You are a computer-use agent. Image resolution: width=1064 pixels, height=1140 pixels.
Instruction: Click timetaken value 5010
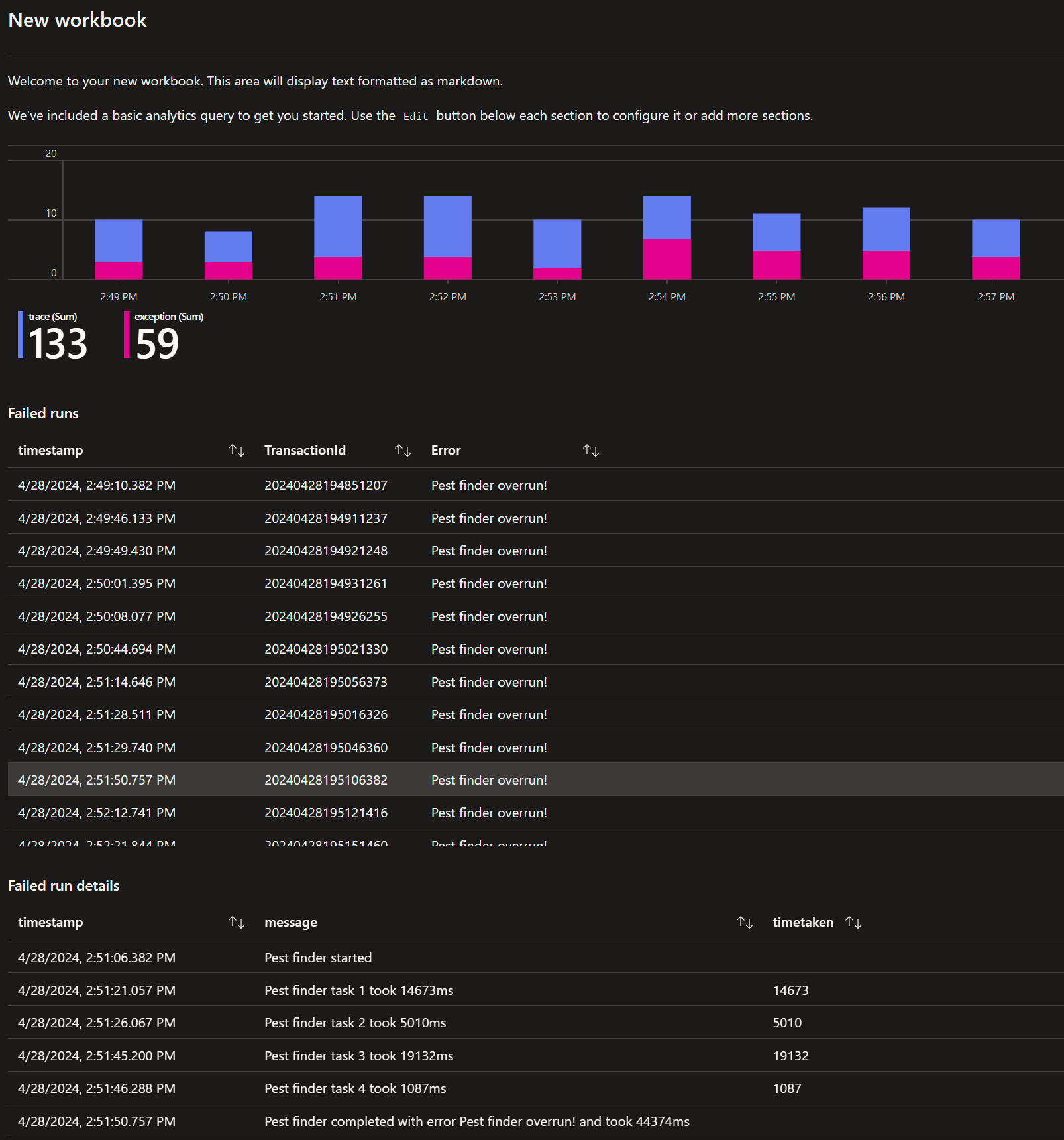[x=787, y=1023]
